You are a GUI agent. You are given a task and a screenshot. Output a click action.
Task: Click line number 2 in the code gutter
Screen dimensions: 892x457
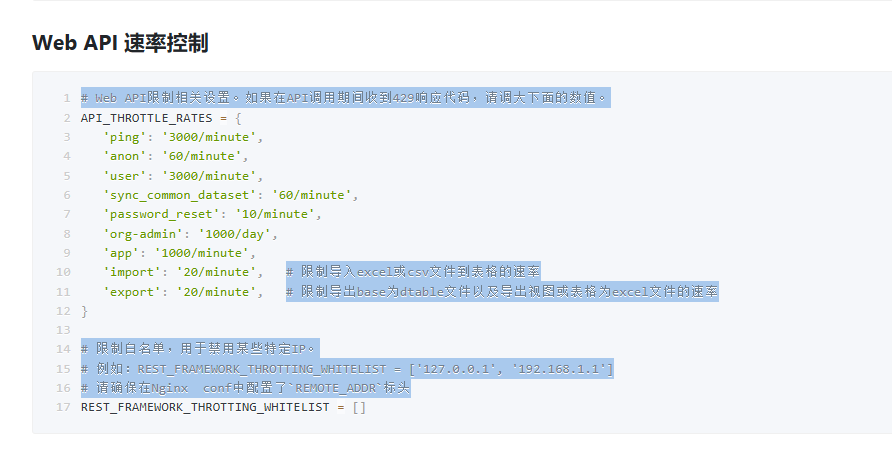tap(66, 117)
